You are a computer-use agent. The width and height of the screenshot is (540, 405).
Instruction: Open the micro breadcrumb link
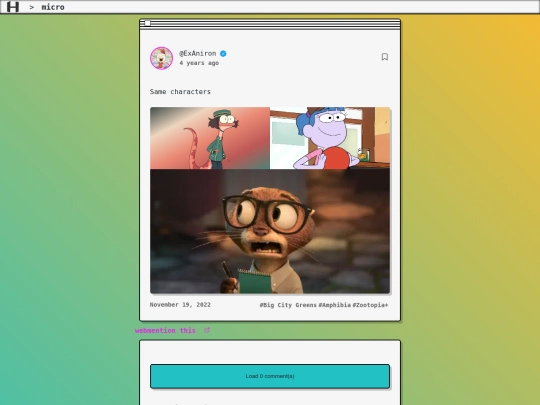(53, 7)
